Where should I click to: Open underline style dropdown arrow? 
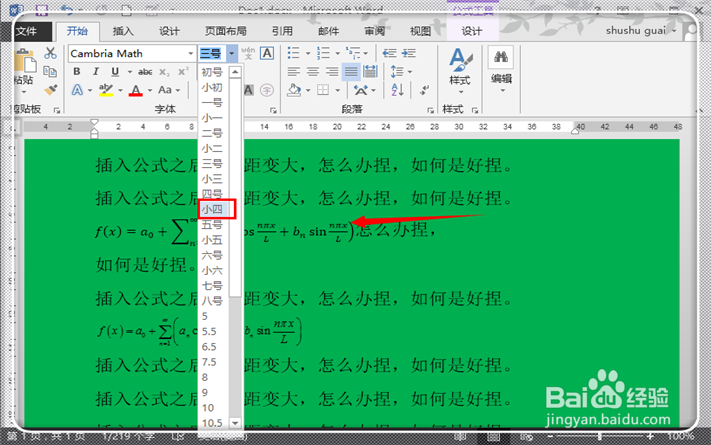(x=130, y=72)
